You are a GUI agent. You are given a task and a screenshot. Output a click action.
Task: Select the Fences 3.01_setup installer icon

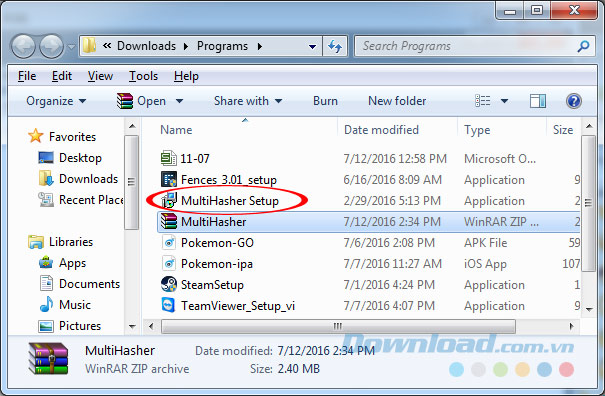(x=169, y=179)
